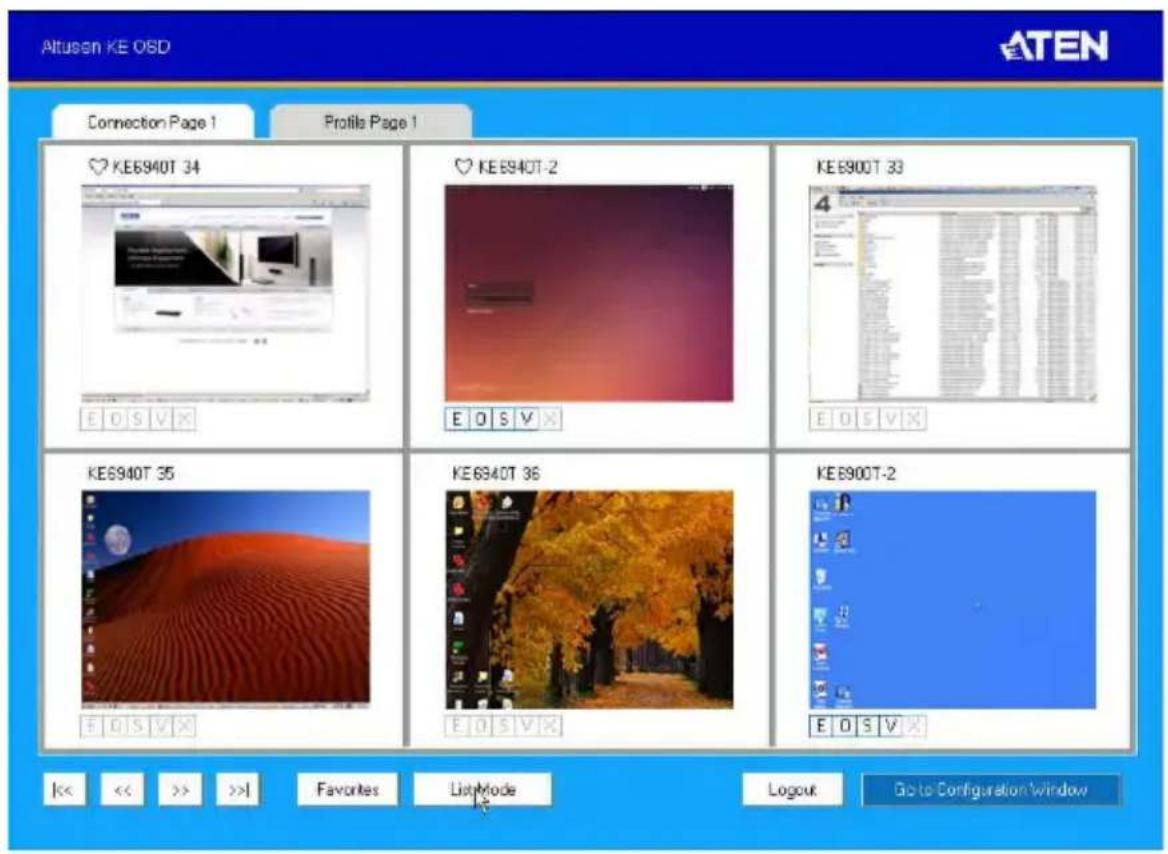Click the heart icon beside KE6940T-2
This screenshot has height=854, width=1168.
(x=463, y=166)
